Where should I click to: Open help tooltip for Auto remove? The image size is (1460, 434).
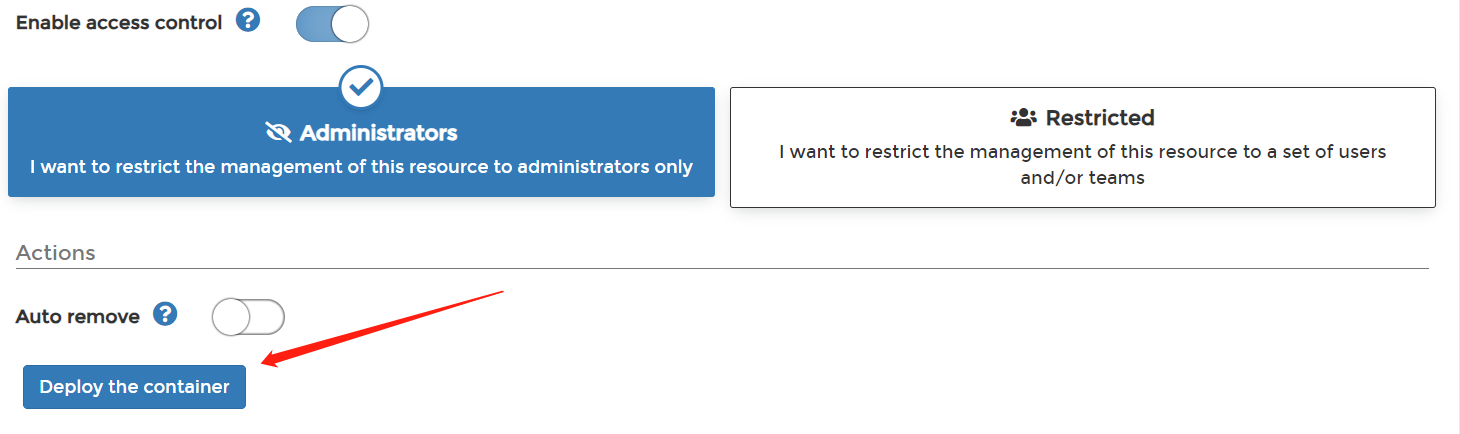(165, 315)
